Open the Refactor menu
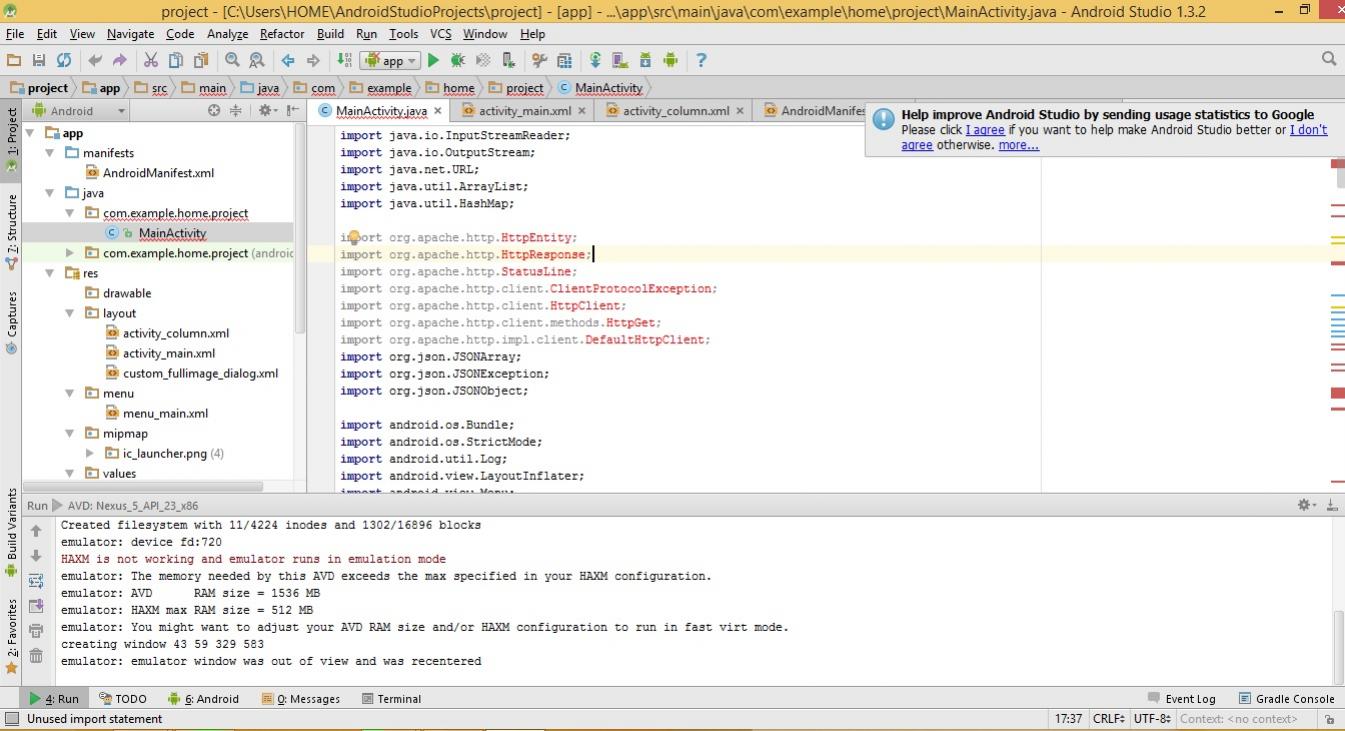The image size is (1345, 731). pyautogui.click(x=282, y=34)
